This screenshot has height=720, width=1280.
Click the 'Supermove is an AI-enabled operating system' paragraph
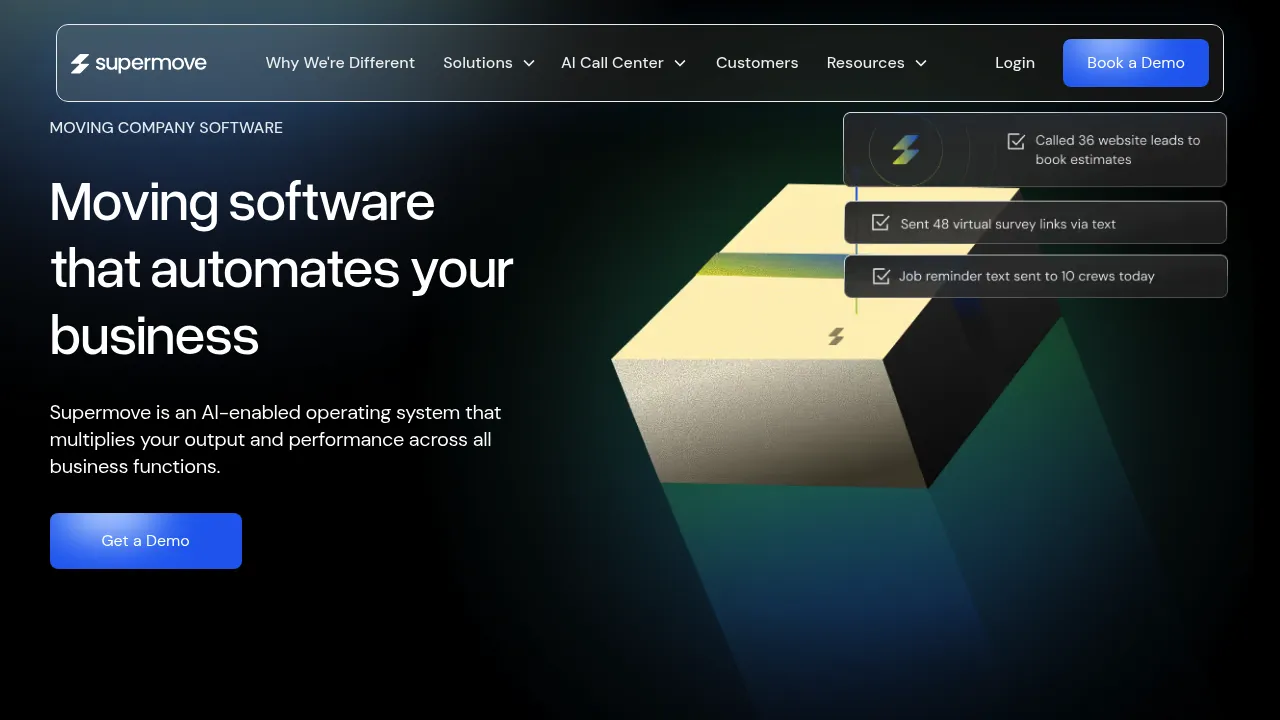click(x=276, y=439)
